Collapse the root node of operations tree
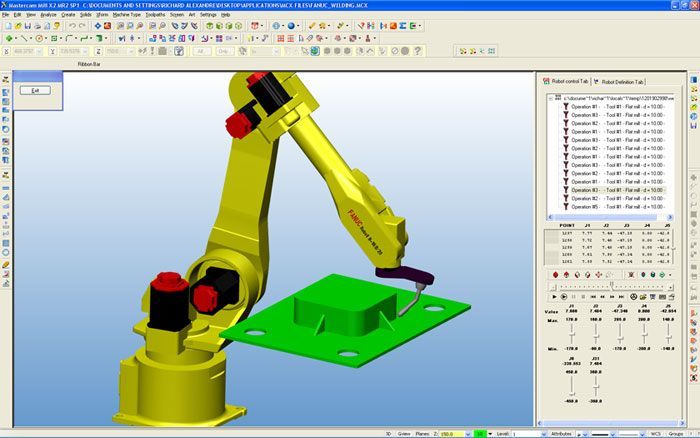The width and height of the screenshot is (700, 438). coord(552,98)
